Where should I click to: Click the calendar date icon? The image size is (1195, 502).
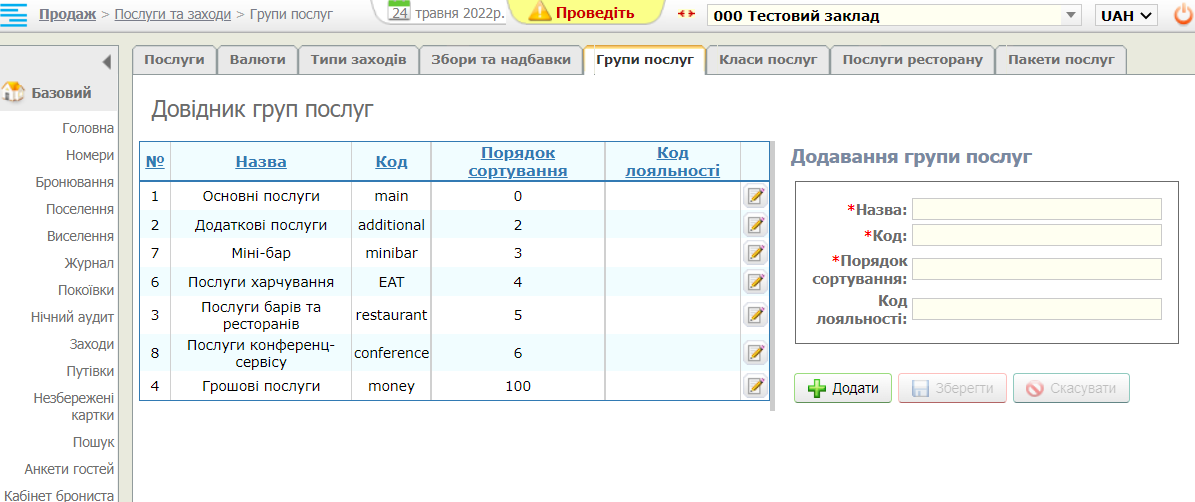click(399, 13)
